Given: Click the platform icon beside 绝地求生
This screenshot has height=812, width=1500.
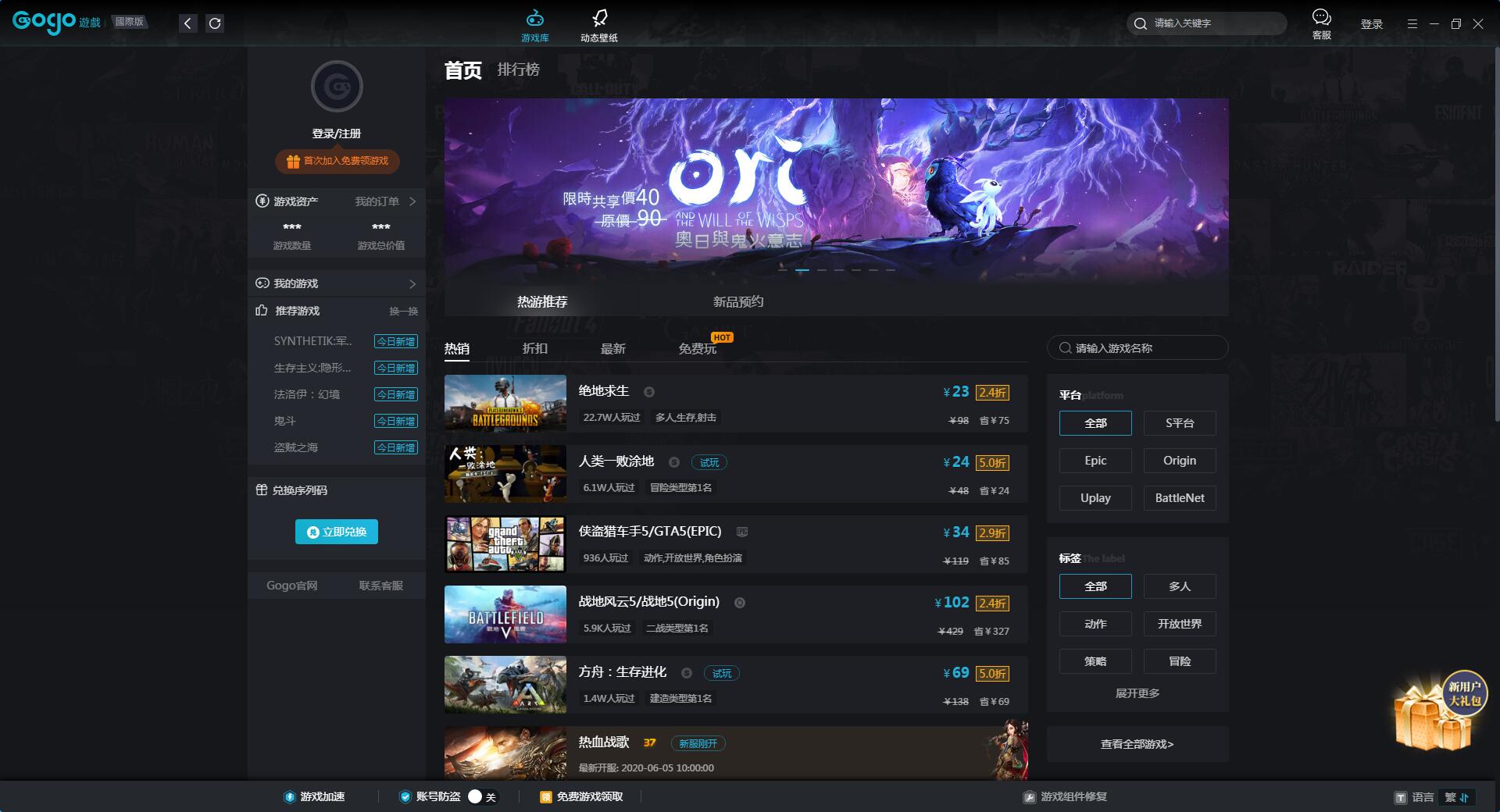Looking at the screenshot, I should click(648, 392).
